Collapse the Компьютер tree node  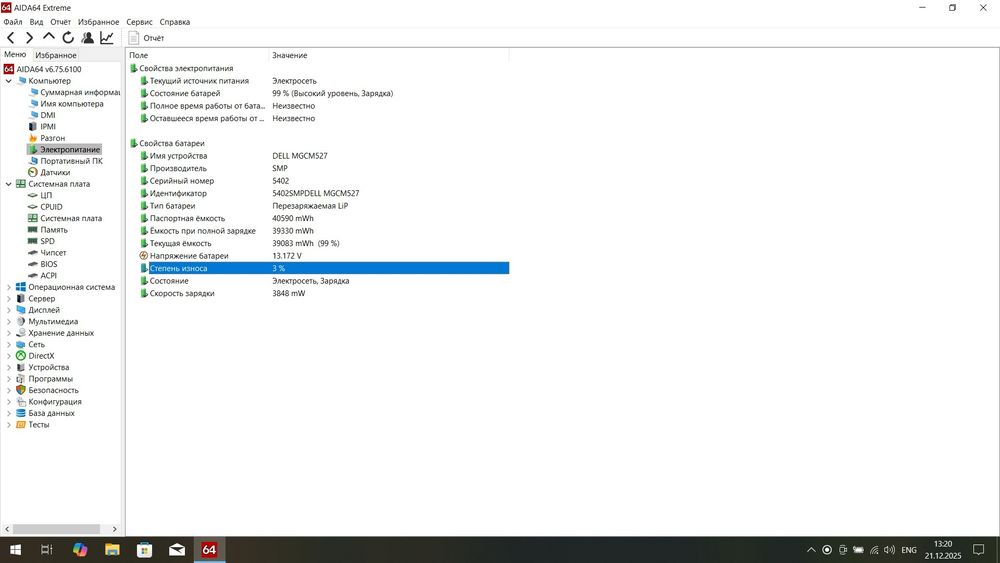click(8, 81)
